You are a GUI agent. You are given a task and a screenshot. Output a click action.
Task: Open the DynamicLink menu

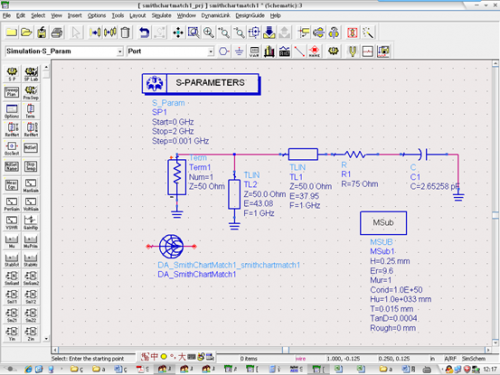(216, 15)
